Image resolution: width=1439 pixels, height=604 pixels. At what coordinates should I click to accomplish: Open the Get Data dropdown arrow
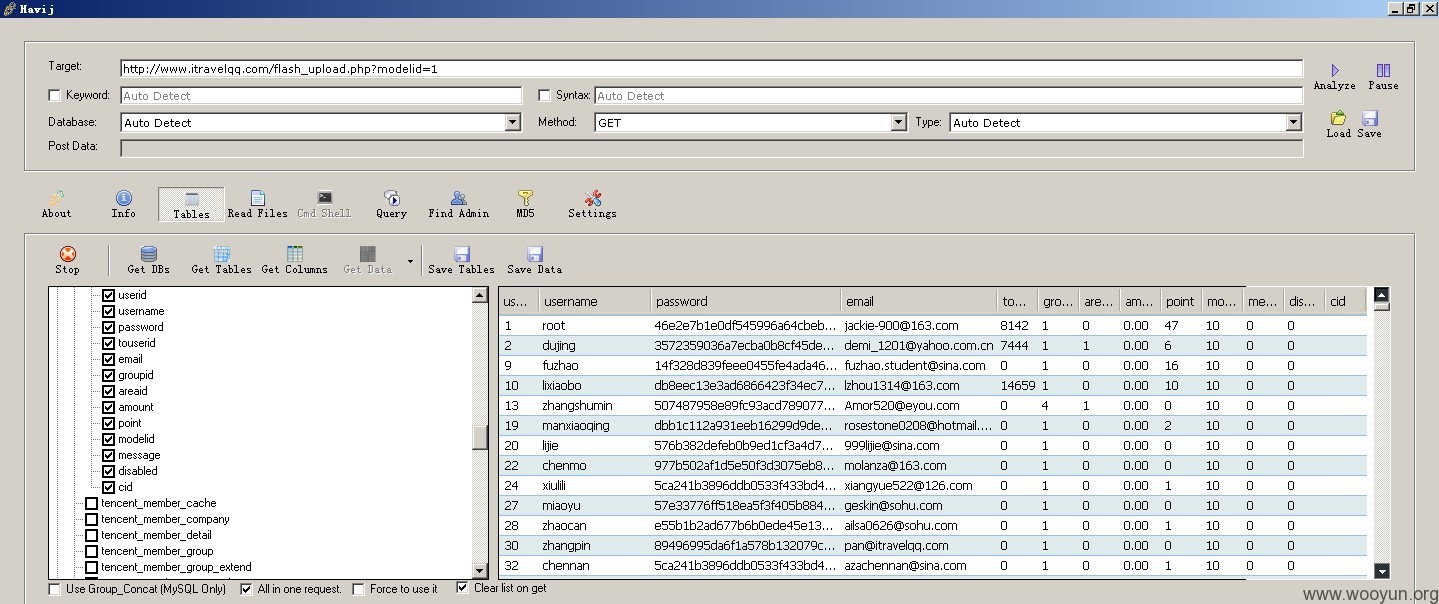pyautogui.click(x=410, y=262)
